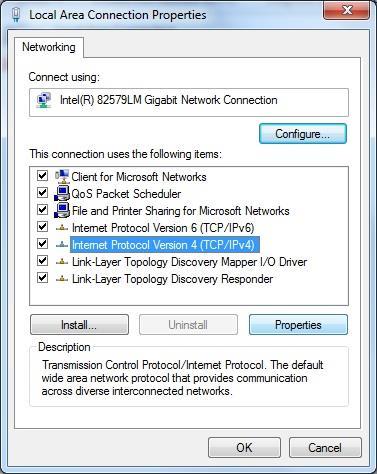The height and width of the screenshot is (474, 377).
Task: Click the Topology Discovery Responder icon
Action: tap(62, 279)
